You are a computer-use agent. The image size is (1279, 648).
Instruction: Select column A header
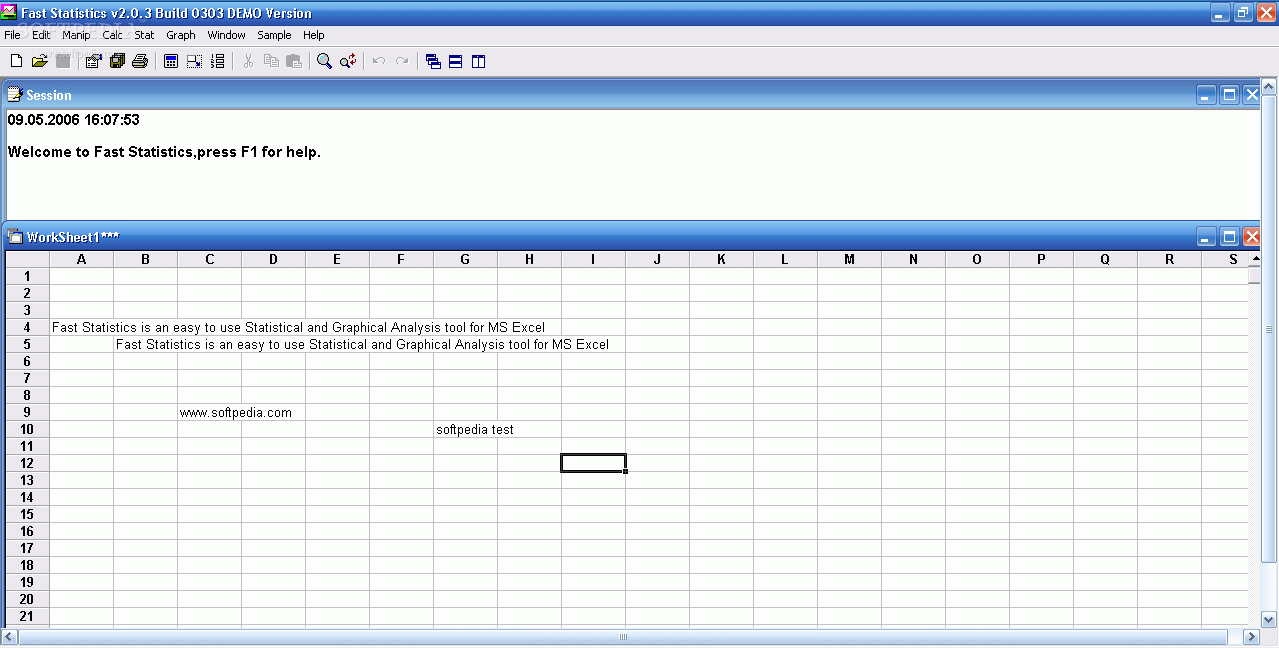point(81,259)
